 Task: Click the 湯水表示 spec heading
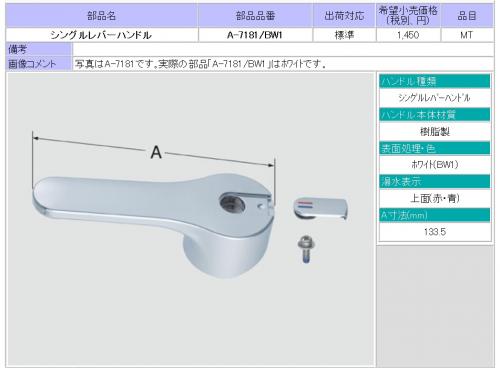[x=435, y=182]
